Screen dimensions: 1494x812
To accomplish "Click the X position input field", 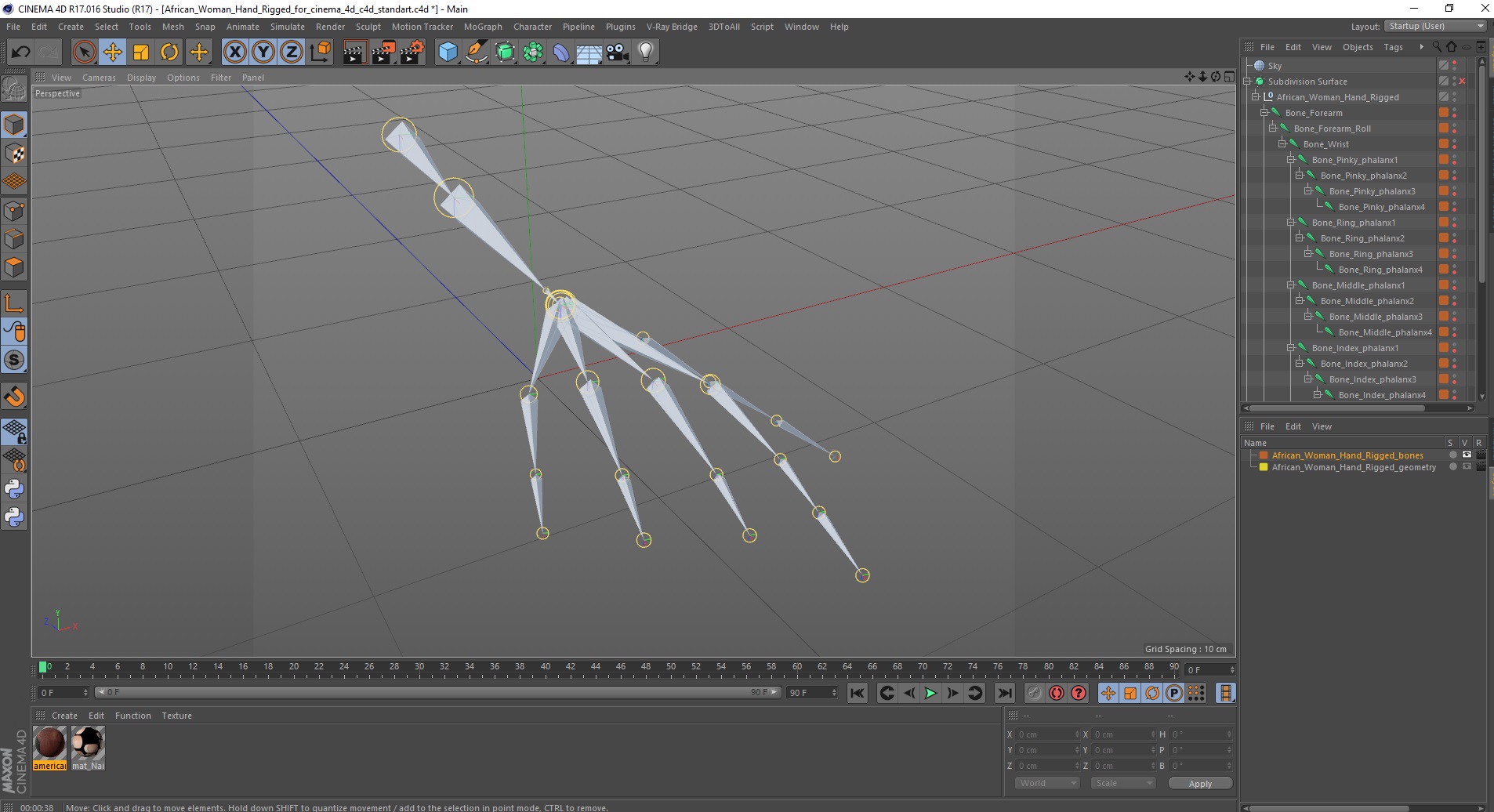I will (x=1048, y=734).
